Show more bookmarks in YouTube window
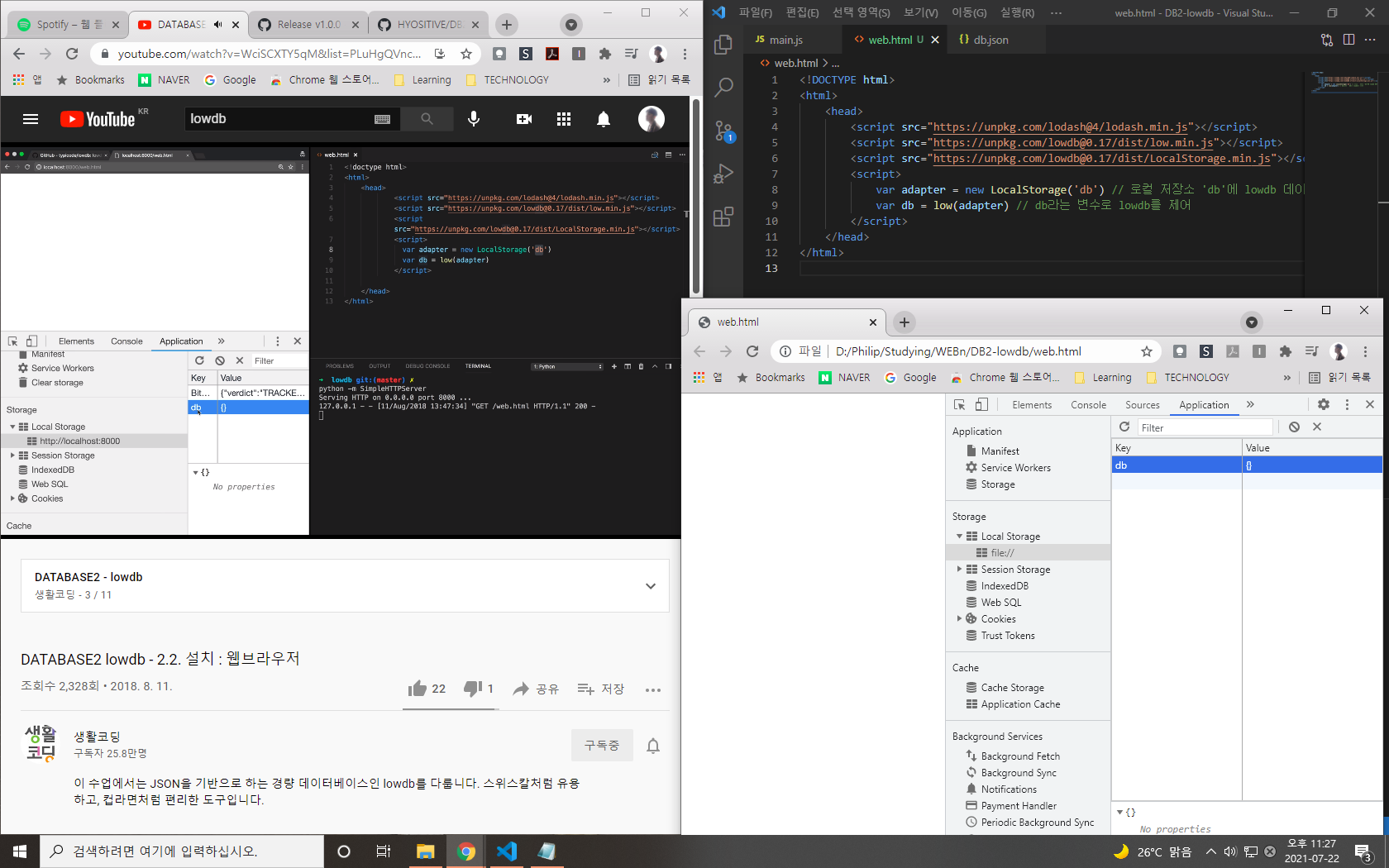Image resolution: width=1389 pixels, height=868 pixels. 607,80
